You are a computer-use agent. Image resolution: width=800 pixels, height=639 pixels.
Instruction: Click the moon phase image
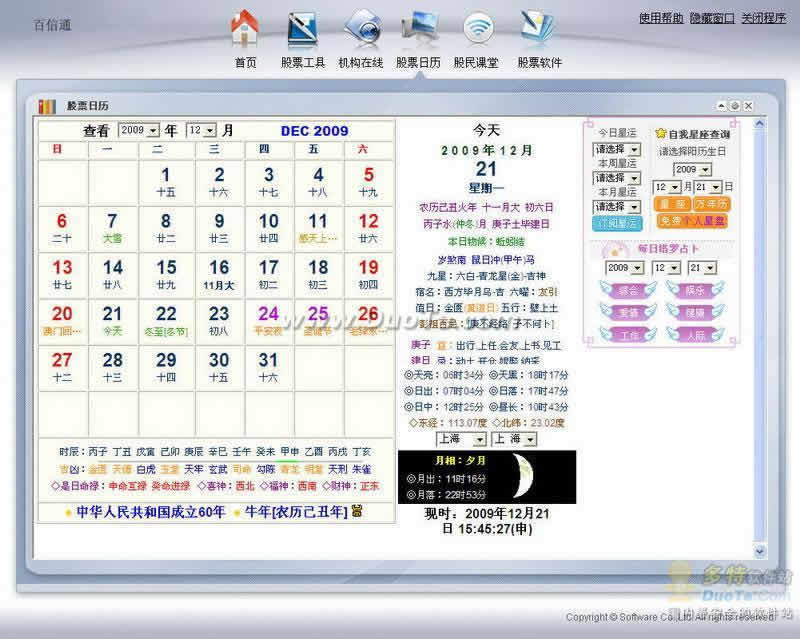[523, 476]
